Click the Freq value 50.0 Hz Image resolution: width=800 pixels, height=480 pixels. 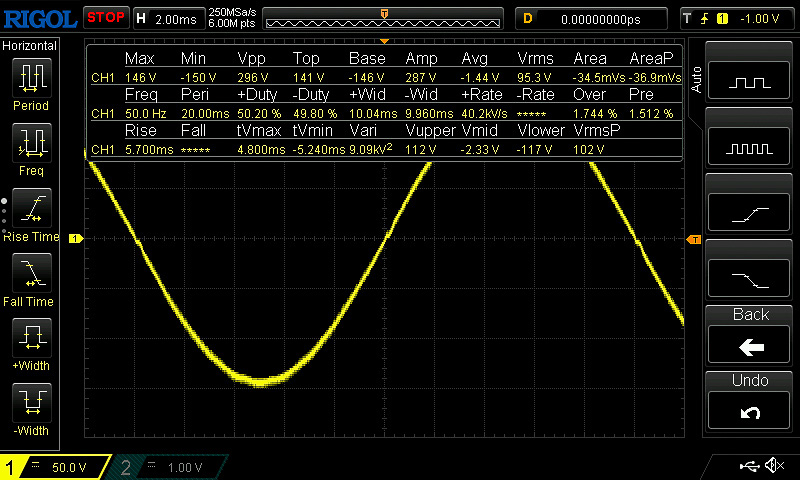click(x=146, y=114)
